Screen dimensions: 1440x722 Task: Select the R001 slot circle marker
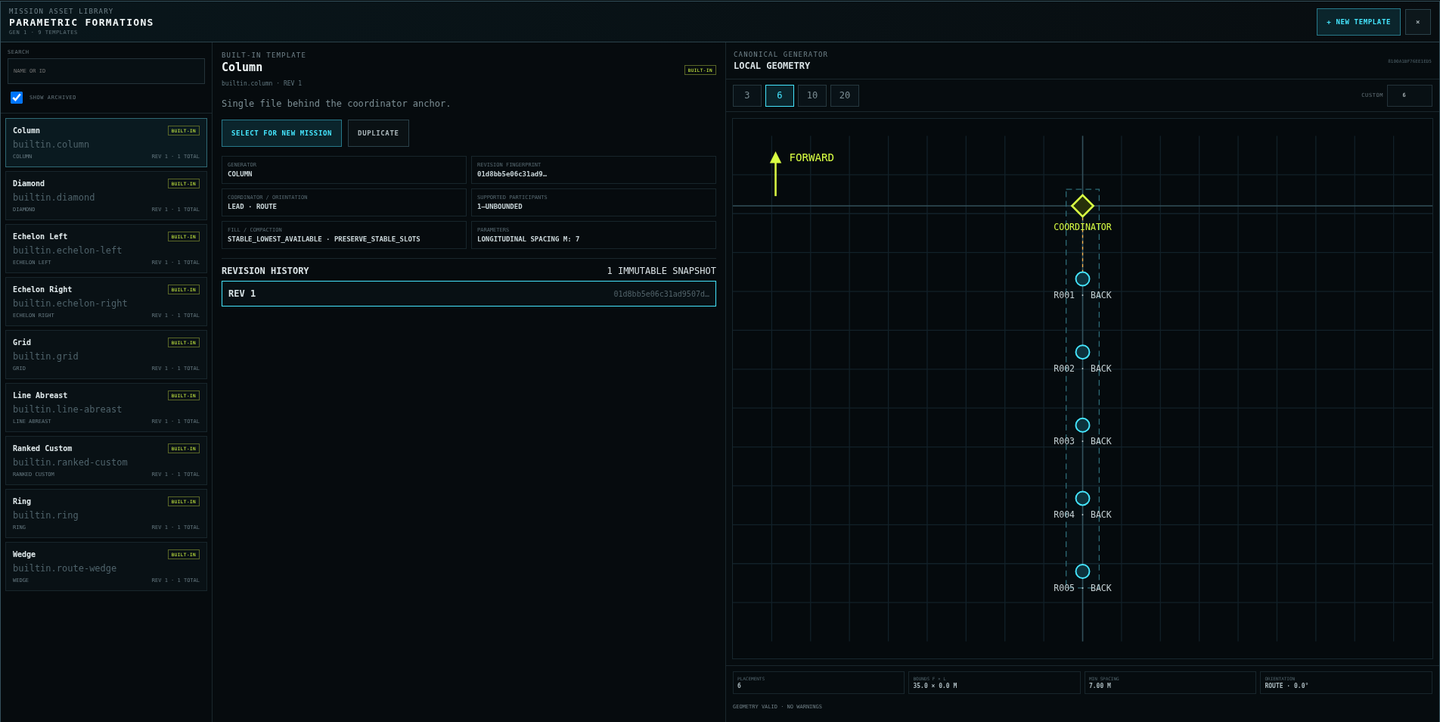click(x=1082, y=279)
